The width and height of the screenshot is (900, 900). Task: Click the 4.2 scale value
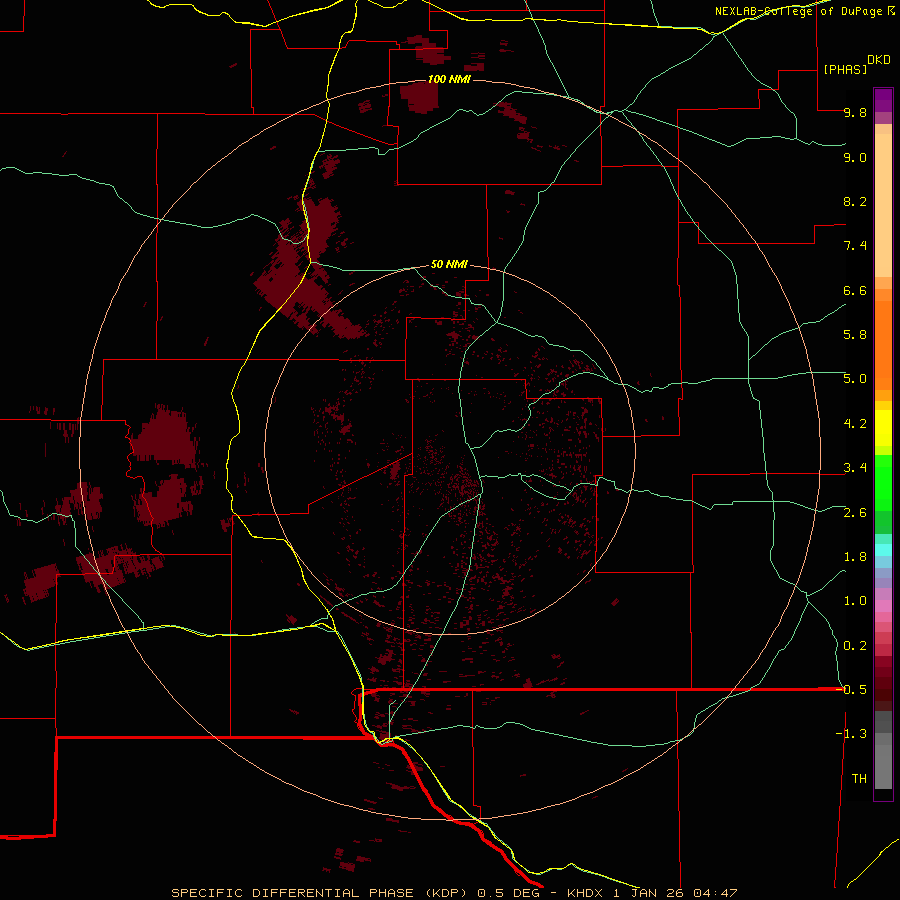855,424
